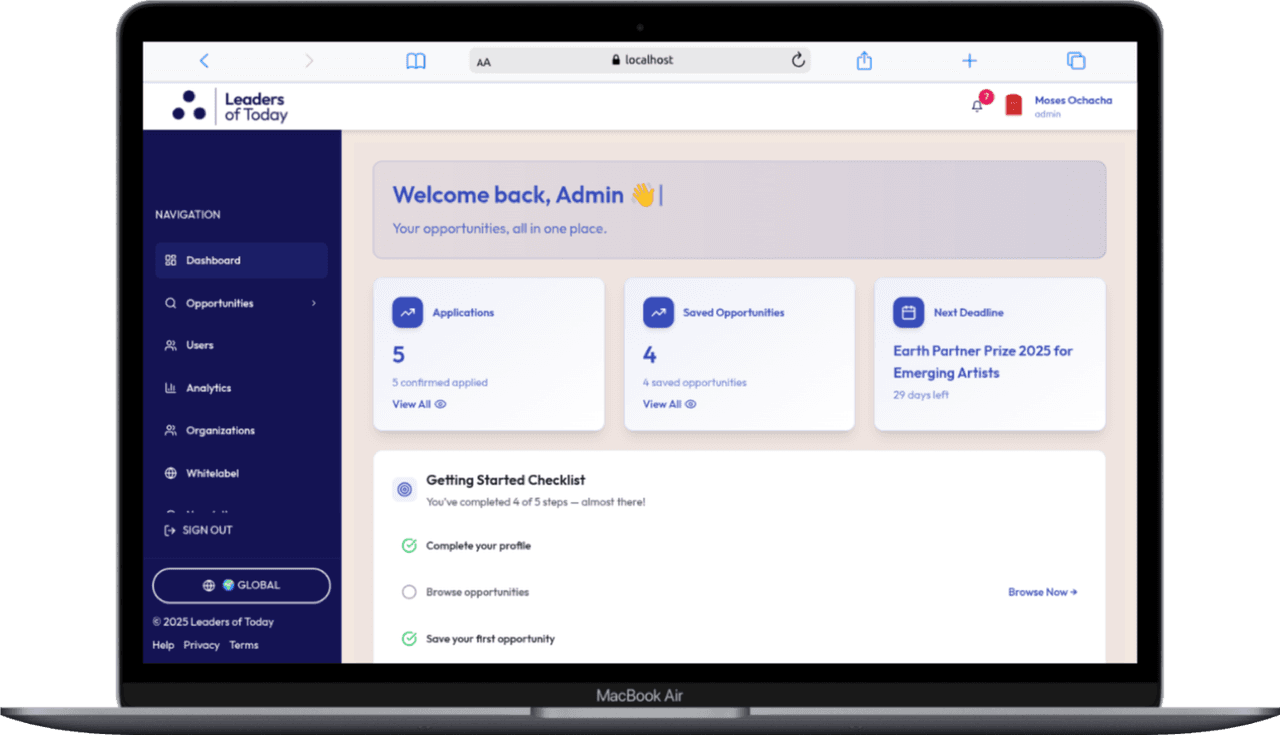1280x735 pixels.
Task: Click Saved Opportunities card trend icon
Action: pos(658,312)
